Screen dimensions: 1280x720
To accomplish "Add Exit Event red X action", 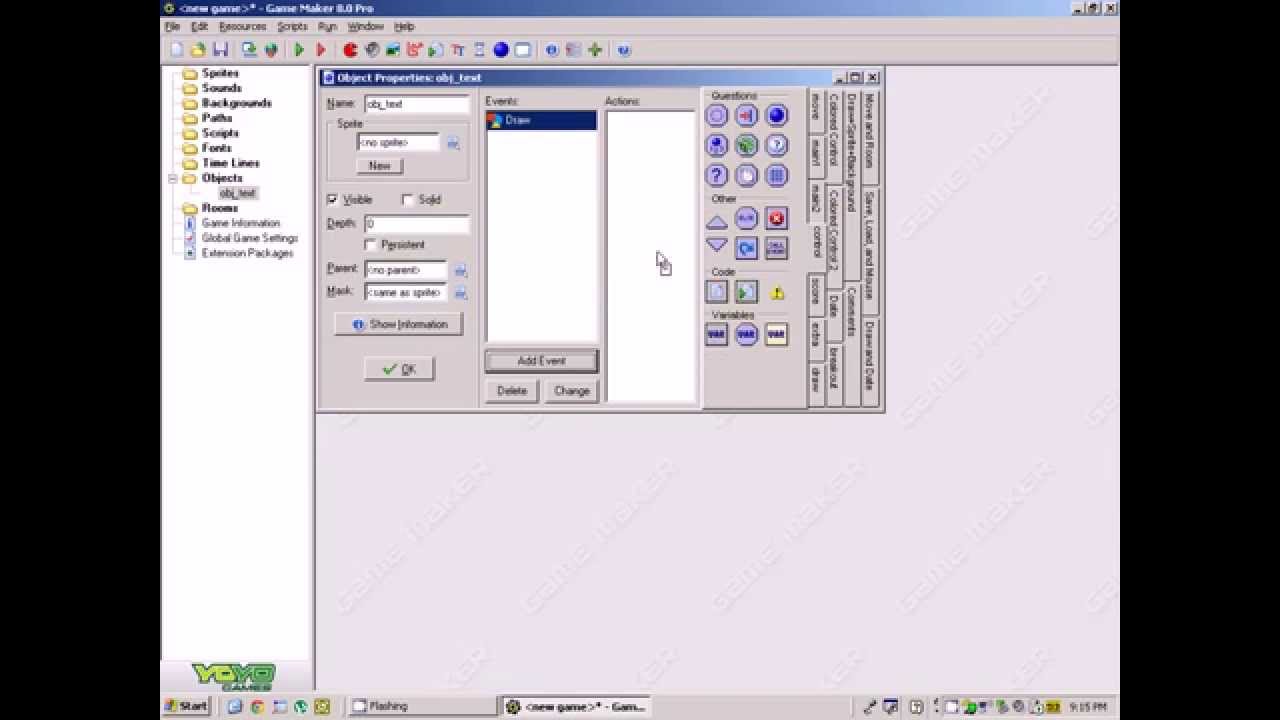I will pos(777,219).
